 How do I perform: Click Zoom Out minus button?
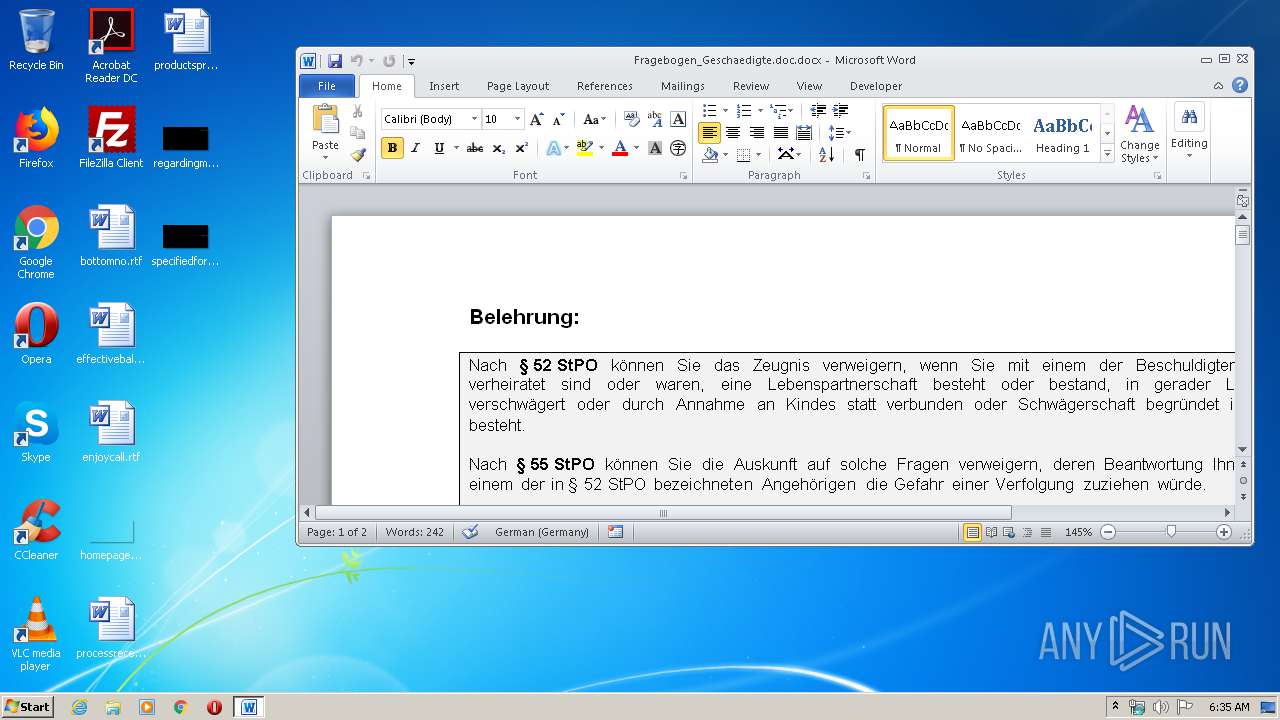pyautogui.click(x=1108, y=532)
